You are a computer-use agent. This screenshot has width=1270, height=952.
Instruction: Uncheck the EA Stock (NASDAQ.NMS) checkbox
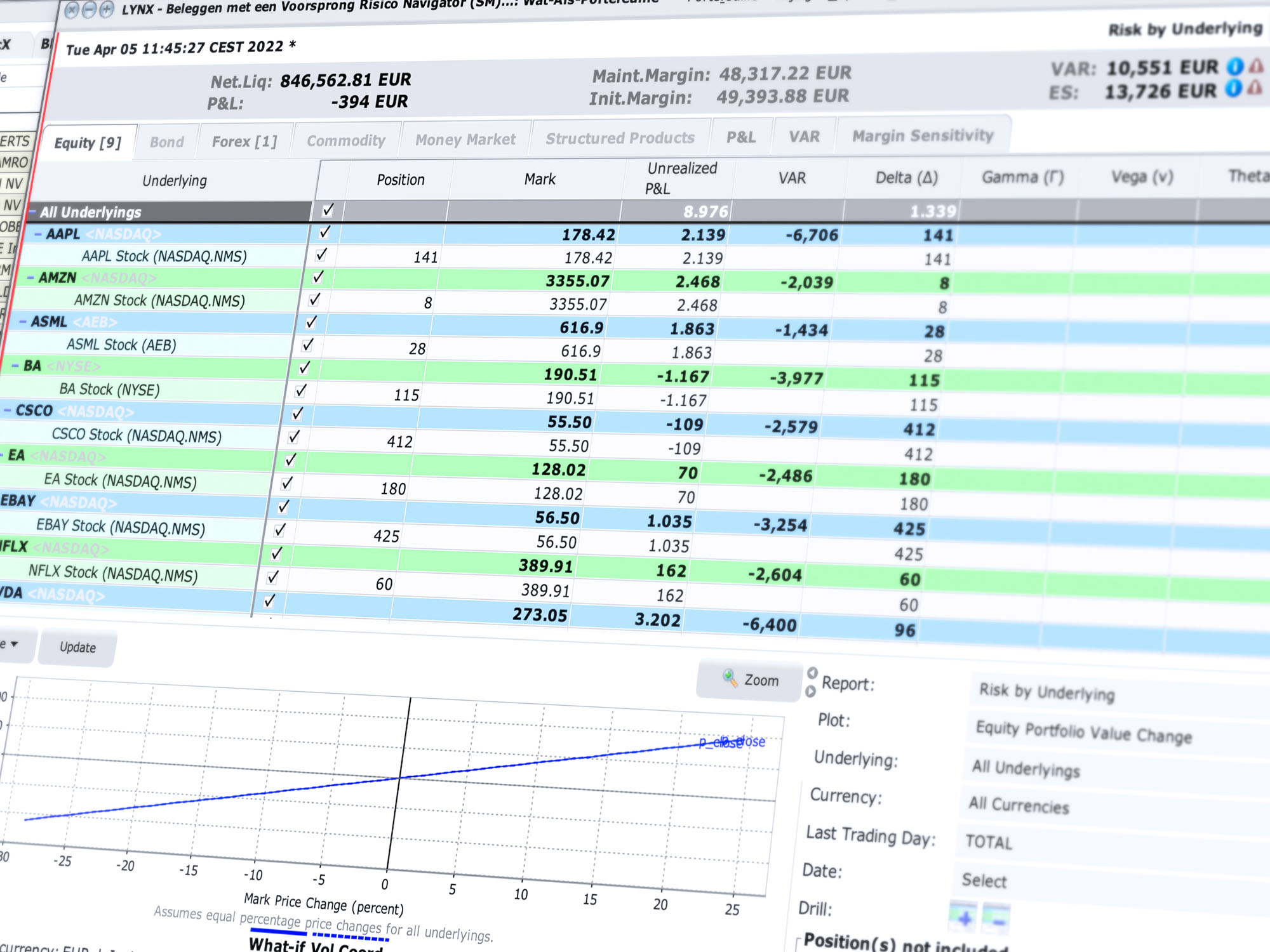click(x=287, y=483)
